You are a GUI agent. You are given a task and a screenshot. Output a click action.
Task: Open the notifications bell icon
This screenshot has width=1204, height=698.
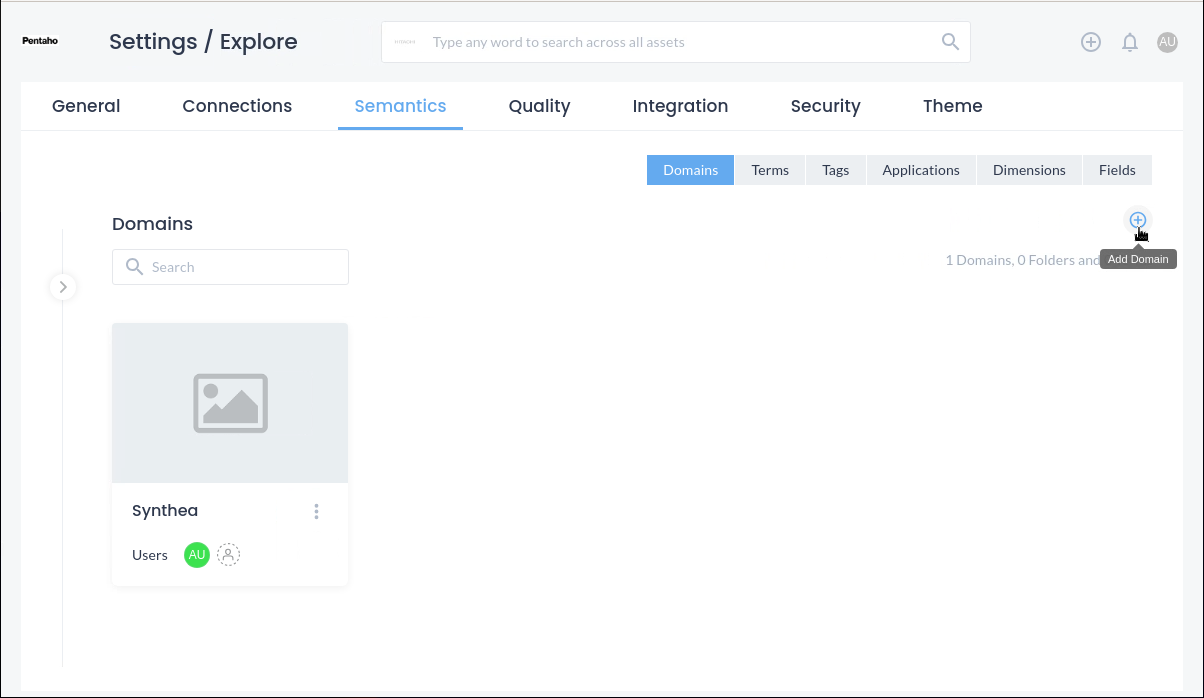click(1130, 42)
